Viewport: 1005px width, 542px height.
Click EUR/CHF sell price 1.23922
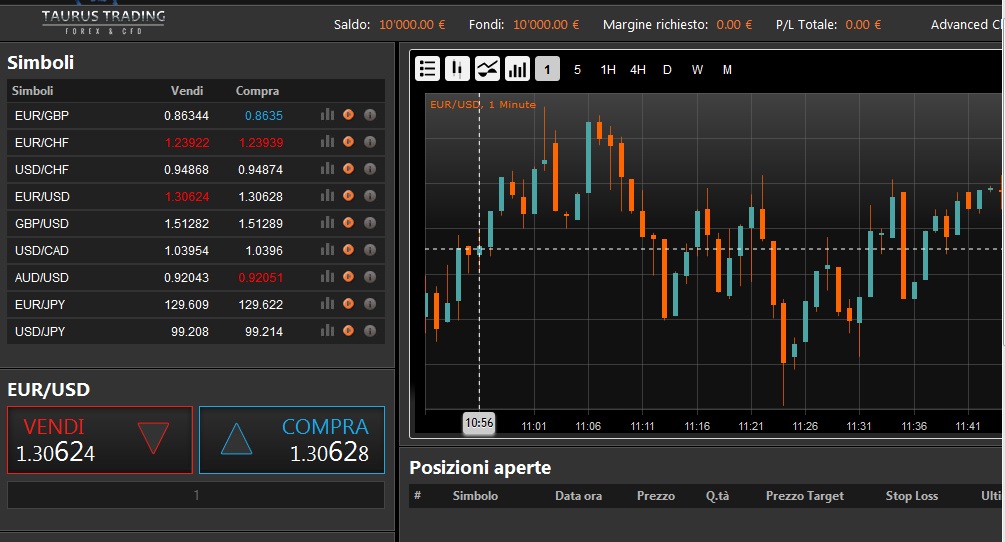(x=187, y=143)
